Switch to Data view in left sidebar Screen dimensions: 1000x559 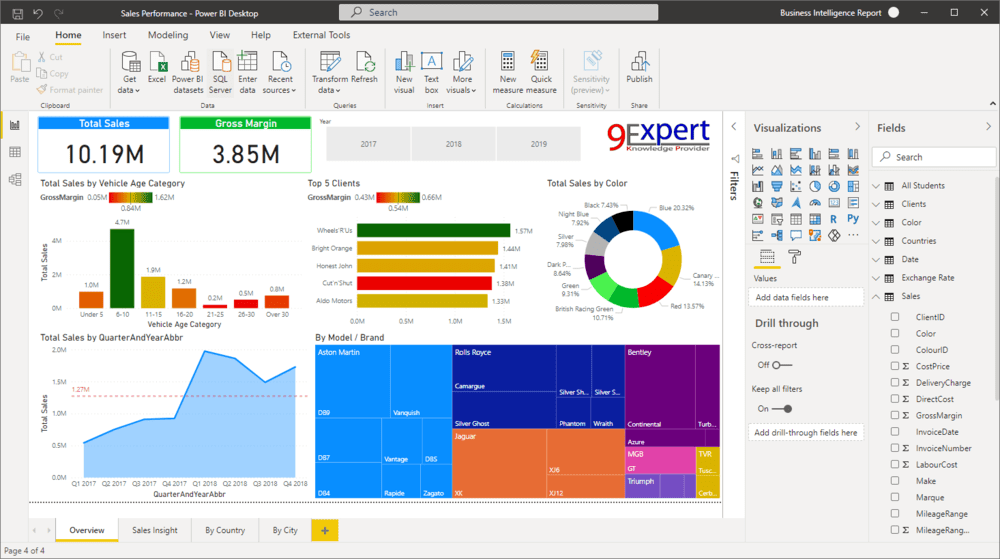pos(15,152)
